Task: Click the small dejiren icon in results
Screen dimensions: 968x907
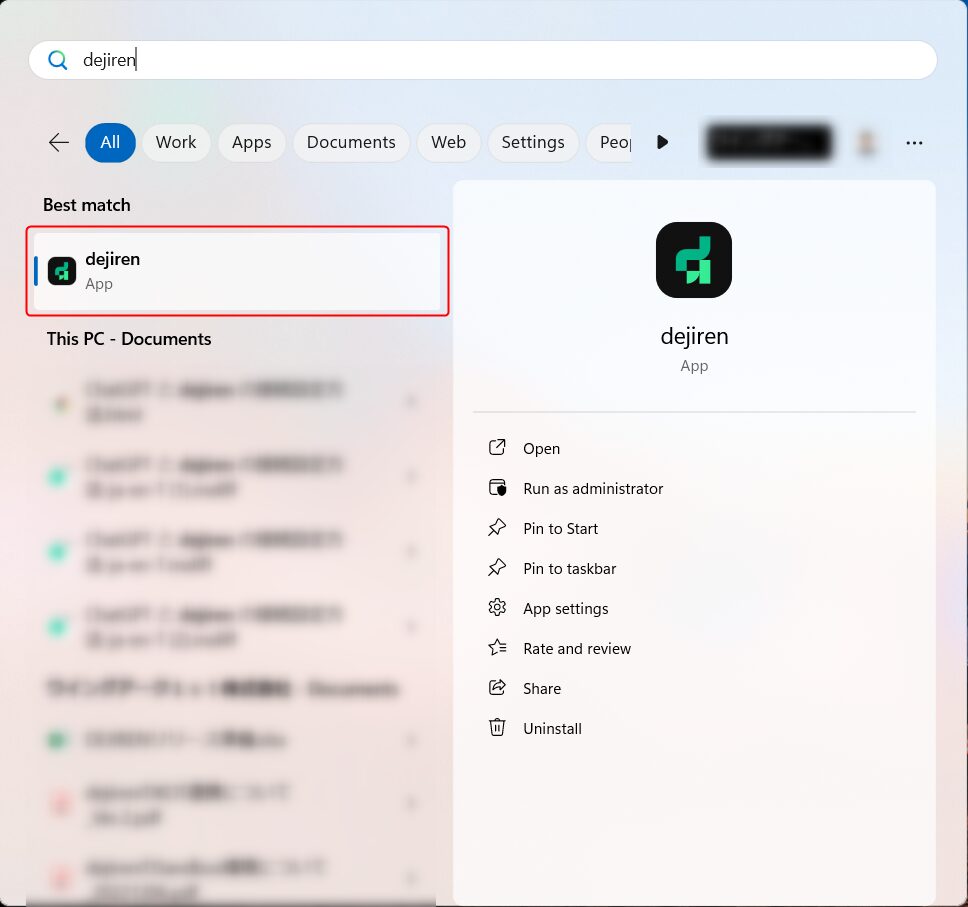Action: (62, 271)
